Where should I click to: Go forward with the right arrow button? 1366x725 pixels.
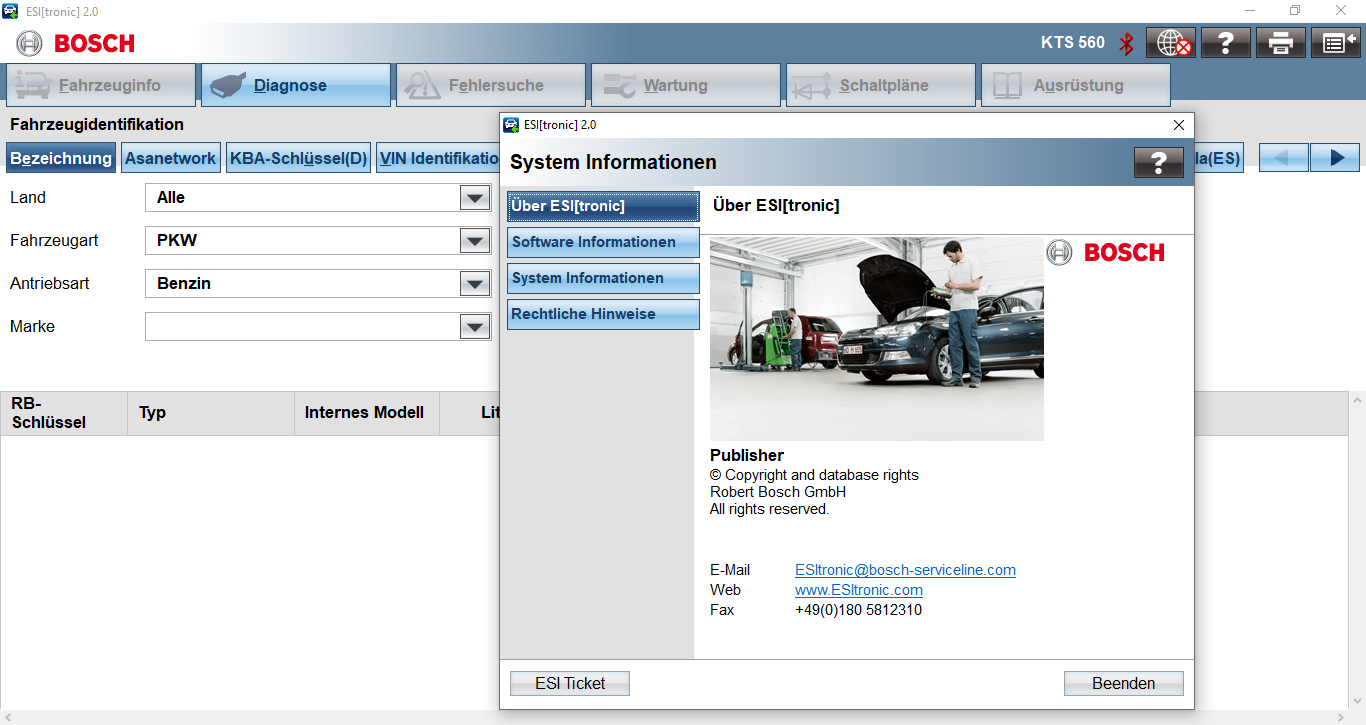tap(1334, 158)
